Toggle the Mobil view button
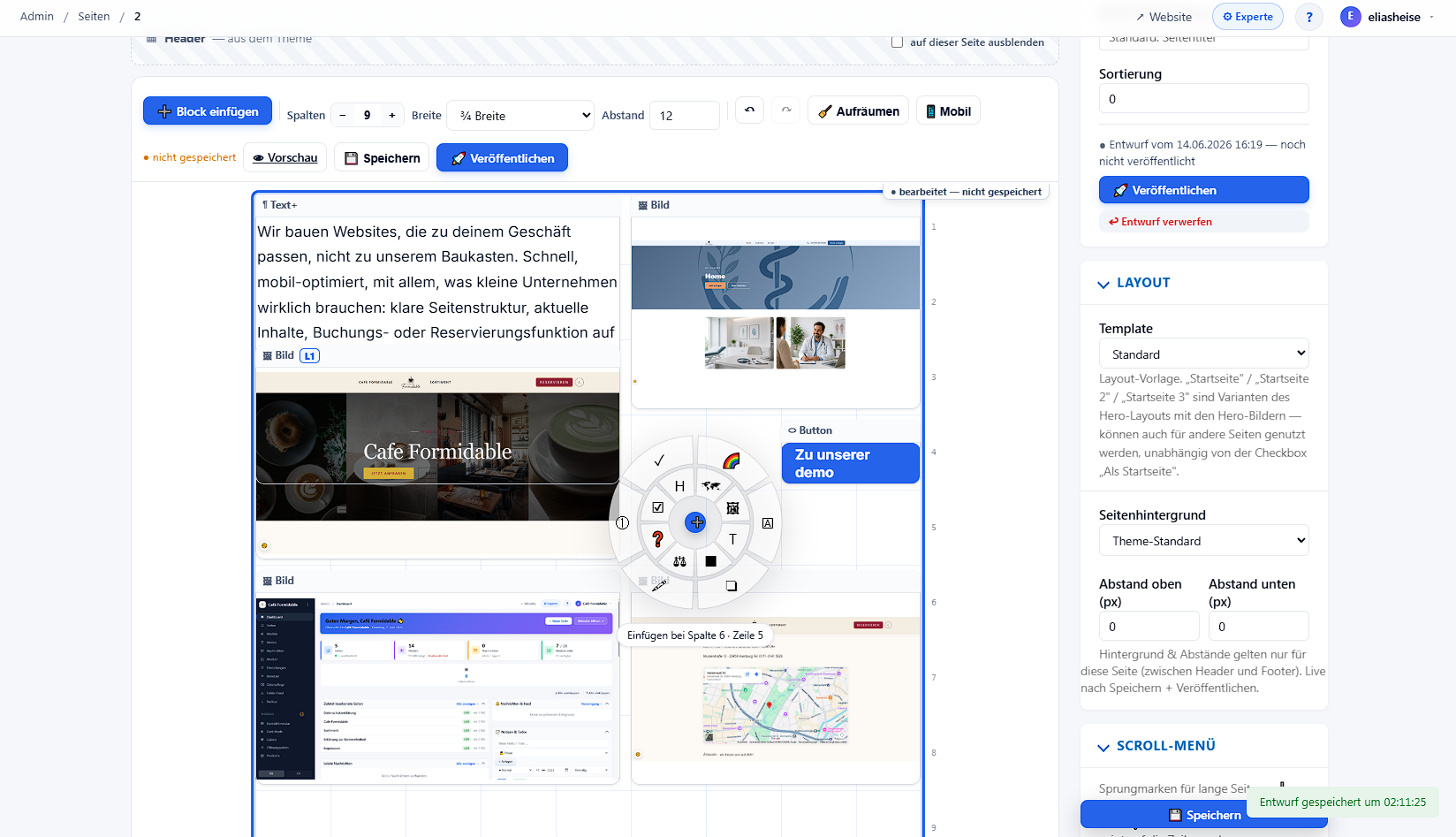 pyautogui.click(x=948, y=110)
